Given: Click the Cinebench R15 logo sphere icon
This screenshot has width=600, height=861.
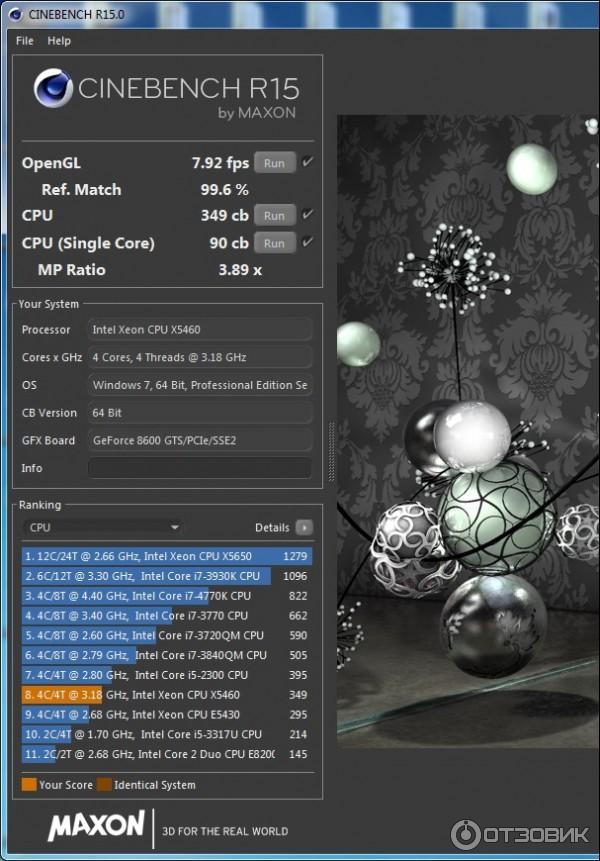Looking at the screenshot, I should (x=53, y=88).
